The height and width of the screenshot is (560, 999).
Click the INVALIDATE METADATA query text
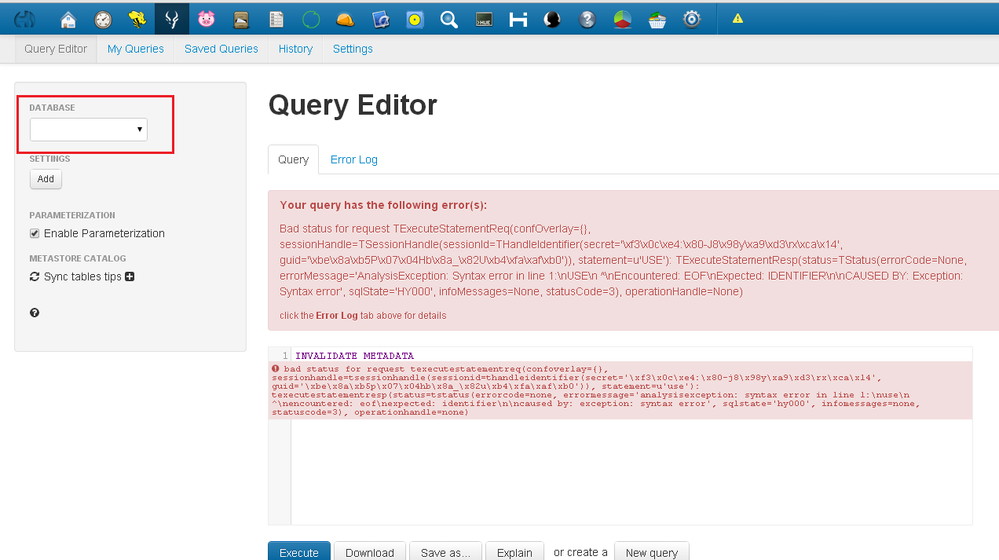tap(354, 355)
